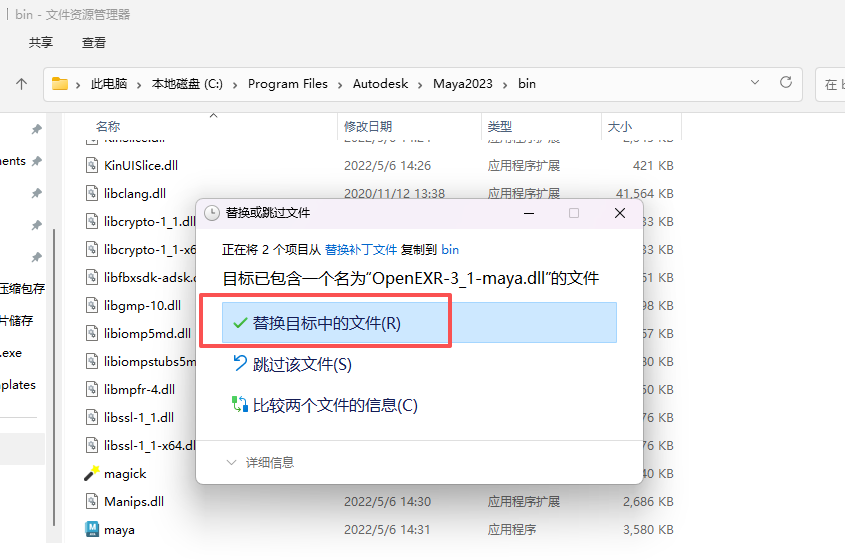
Task: Select libmpfr-4.dll file
Action: tap(139, 390)
